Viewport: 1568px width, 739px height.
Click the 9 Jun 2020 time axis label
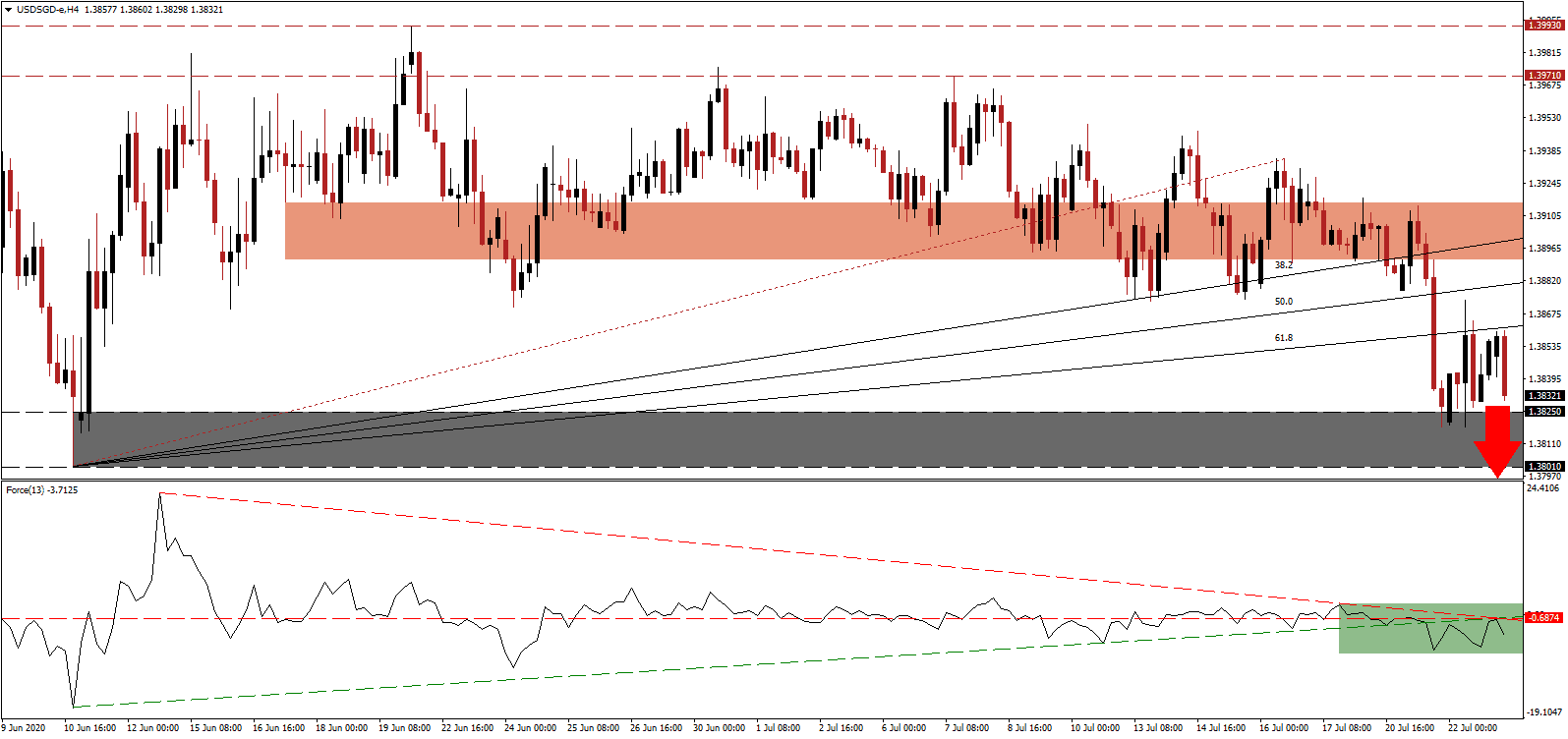click(x=24, y=728)
